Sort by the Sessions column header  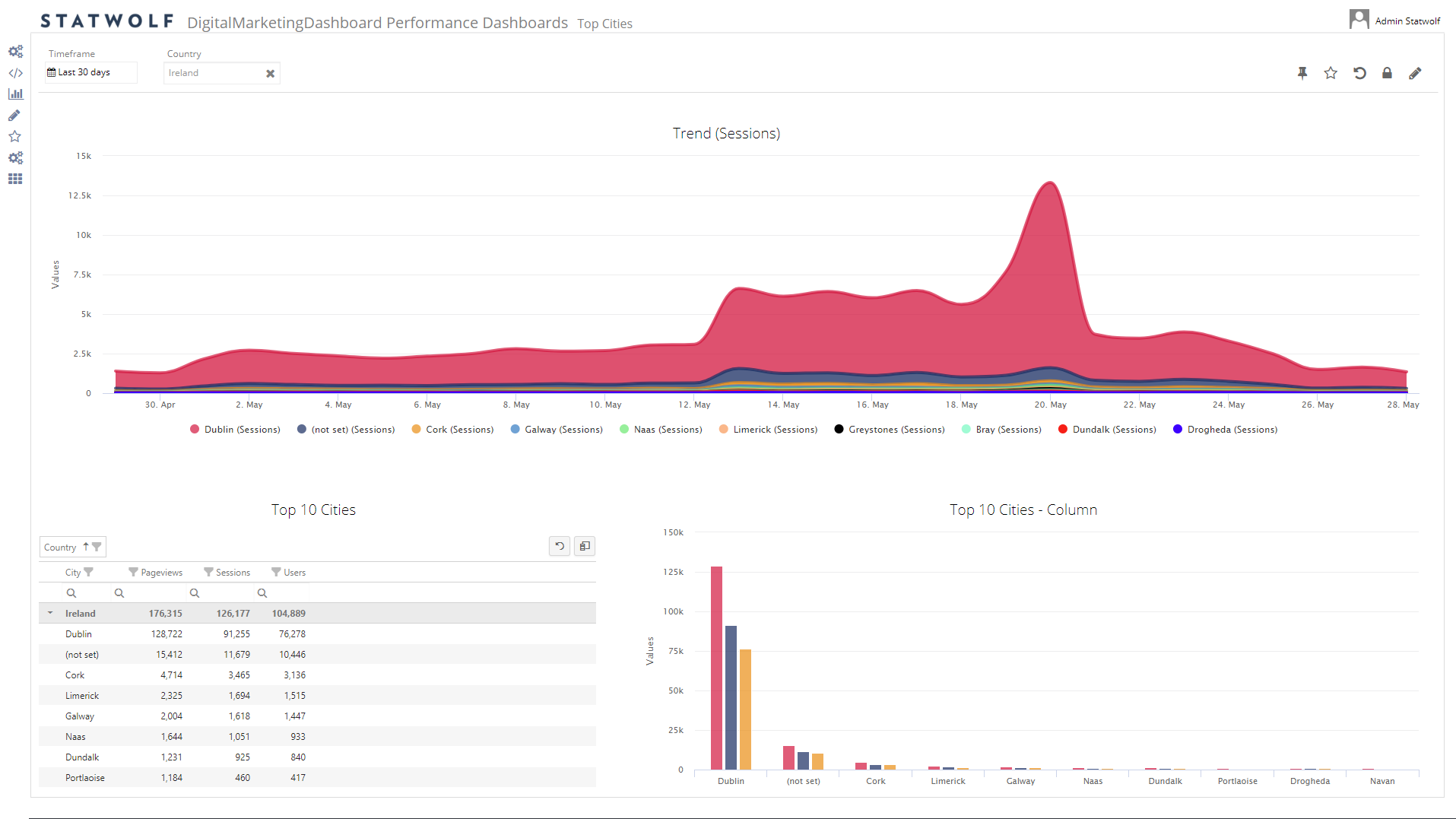[x=233, y=573]
